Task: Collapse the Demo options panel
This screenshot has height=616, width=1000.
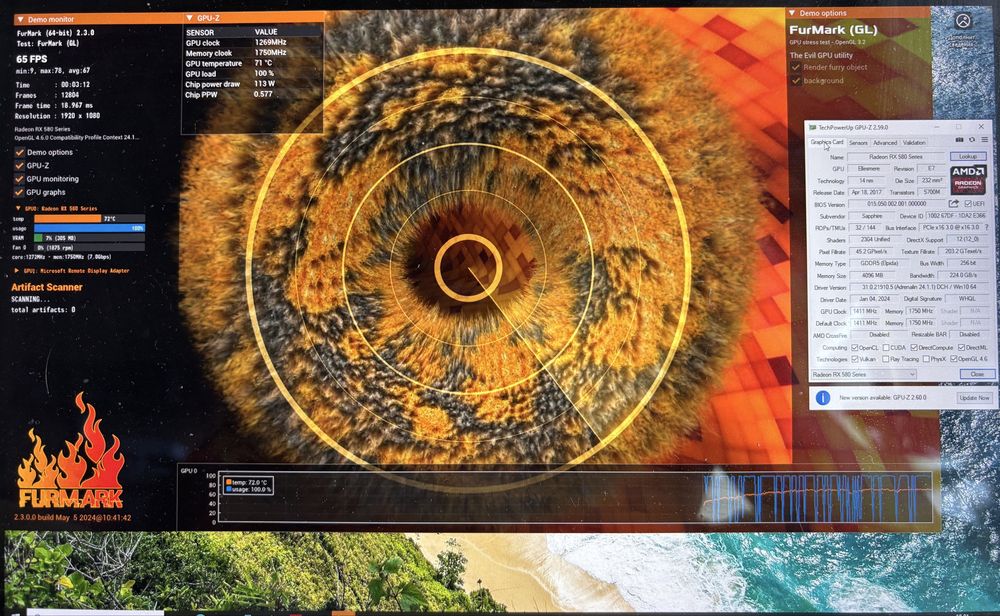Action: [x=792, y=13]
